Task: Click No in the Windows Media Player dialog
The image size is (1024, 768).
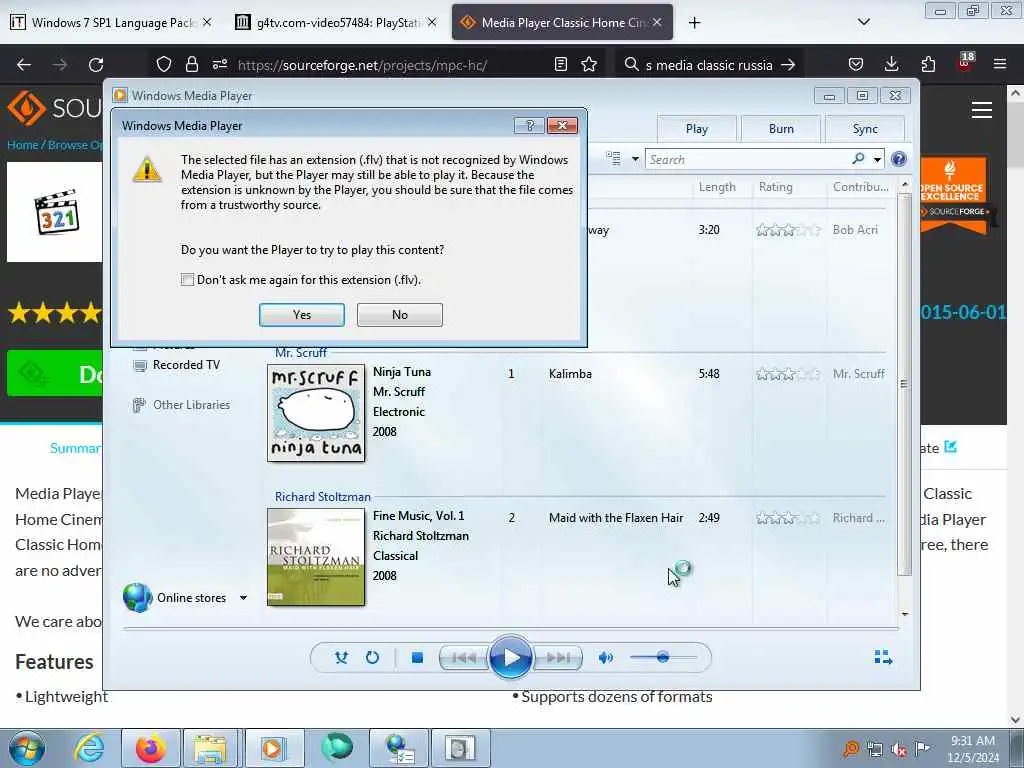Action: [x=400, y=315]
